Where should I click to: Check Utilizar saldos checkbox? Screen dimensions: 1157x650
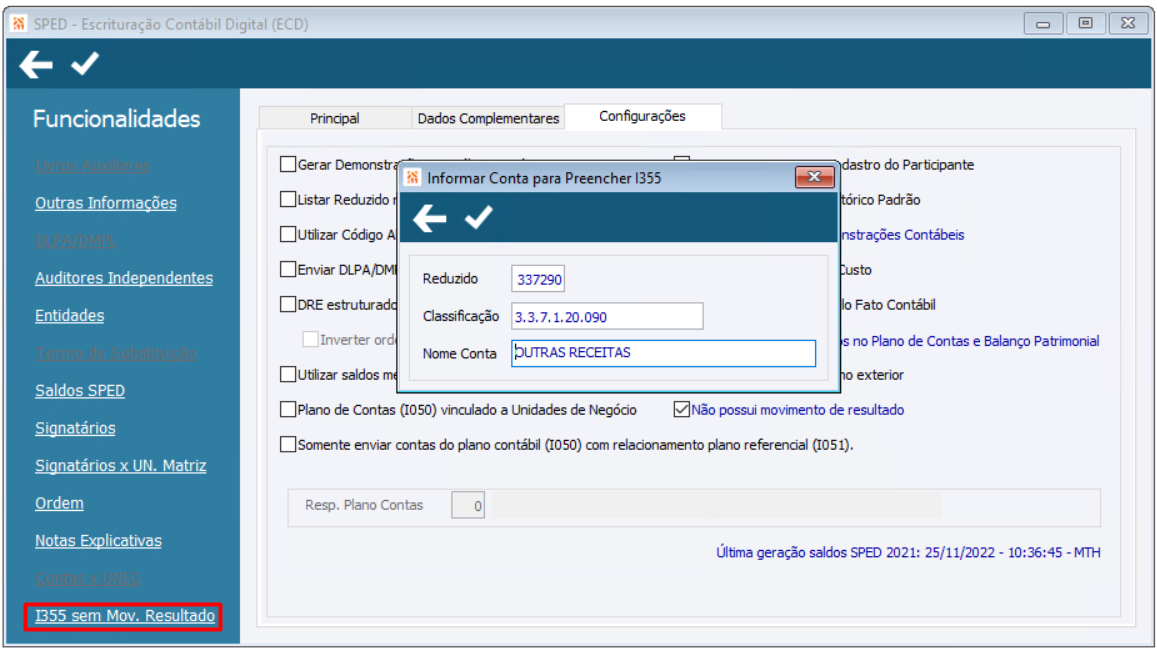pos(288,375)
